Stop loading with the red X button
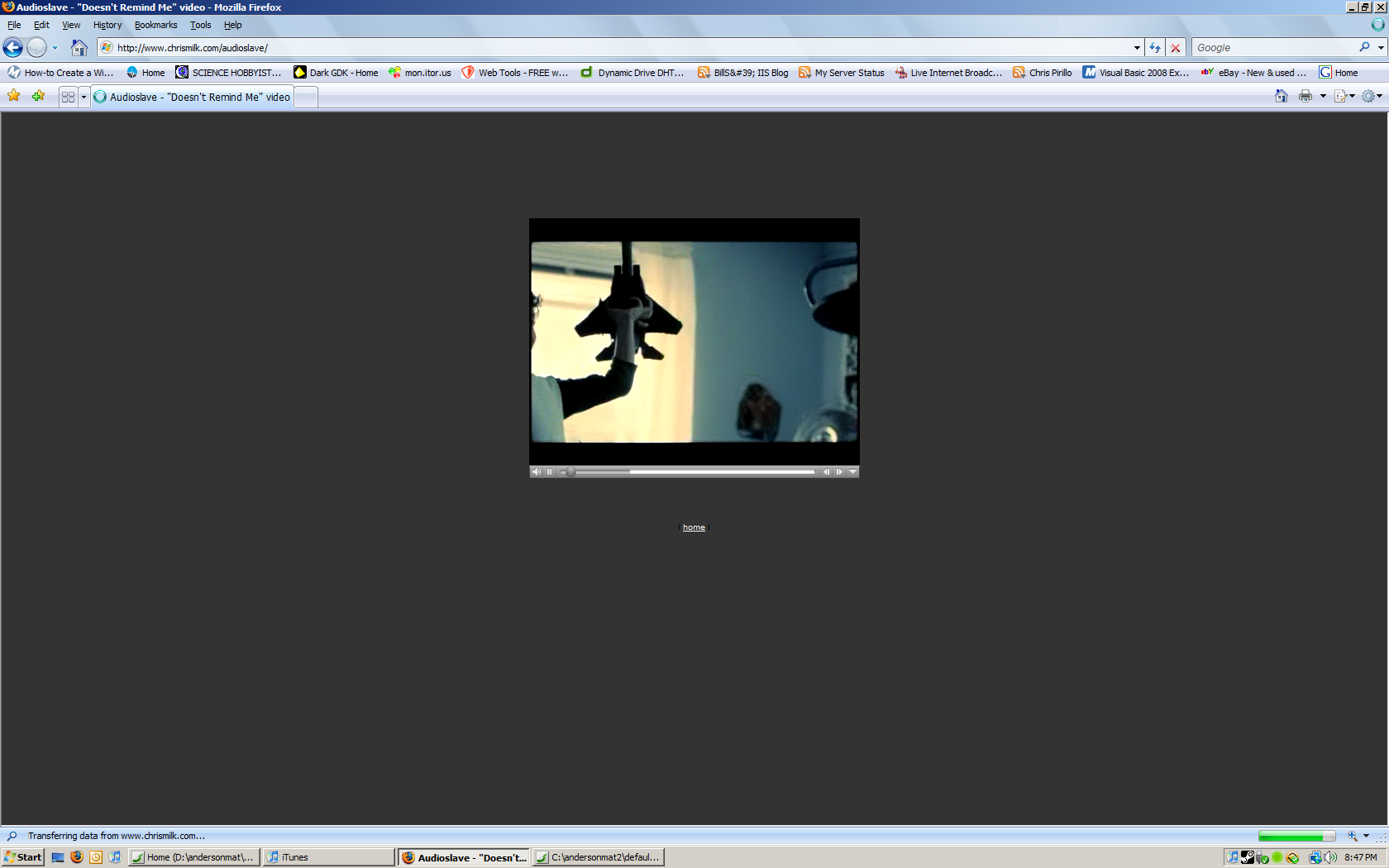1389x868 pixels. 1176,48
